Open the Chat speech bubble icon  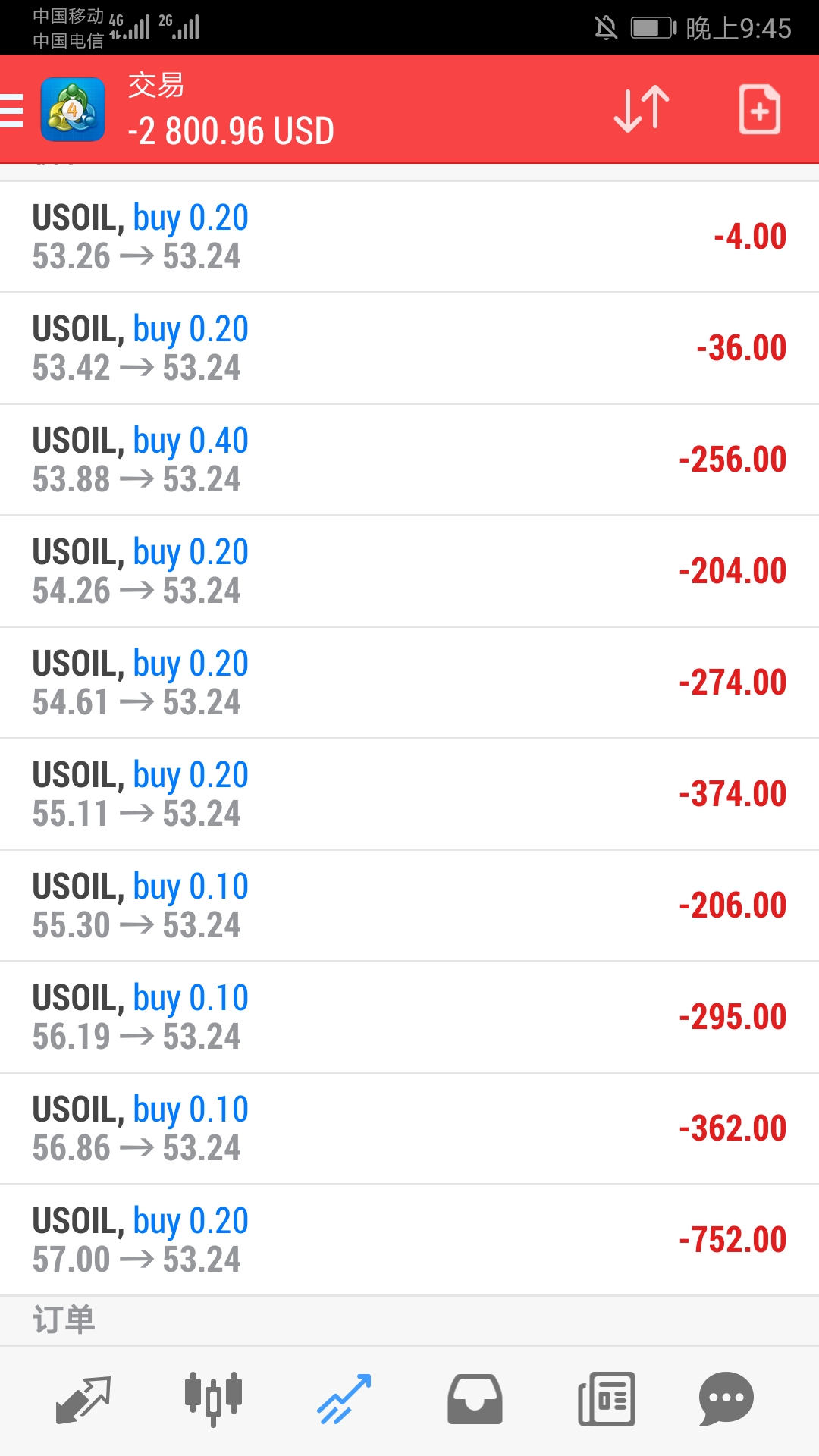pos(726,1399)
